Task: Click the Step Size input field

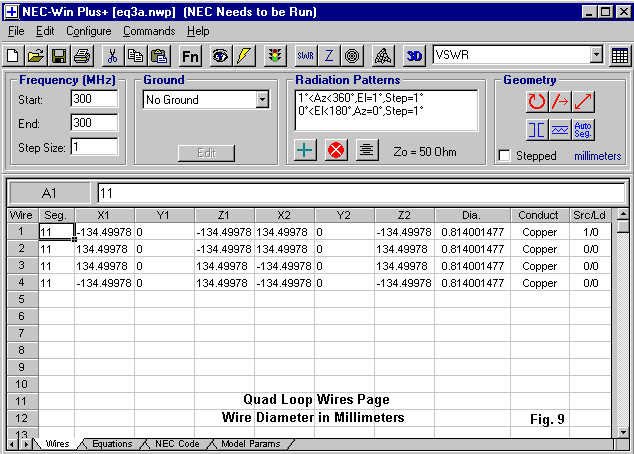Action: (x=94, y=147)
